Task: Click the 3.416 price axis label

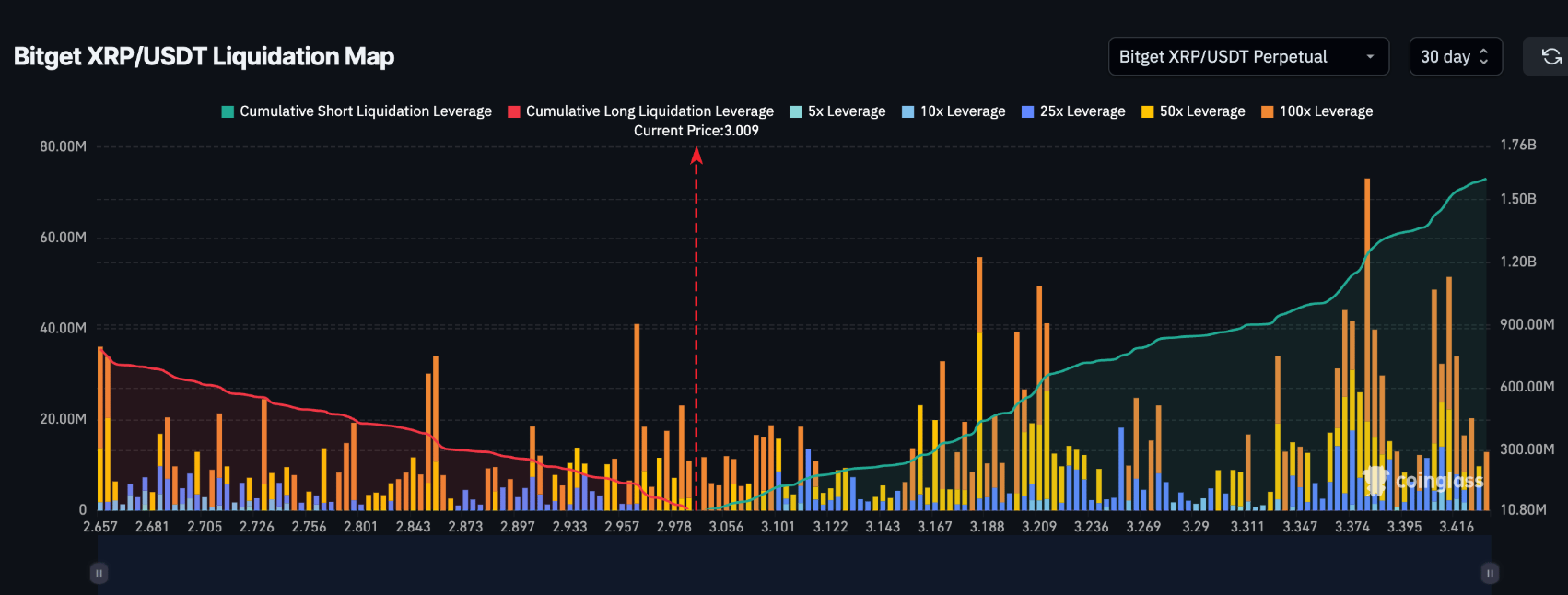Action: coord(1457,527)
